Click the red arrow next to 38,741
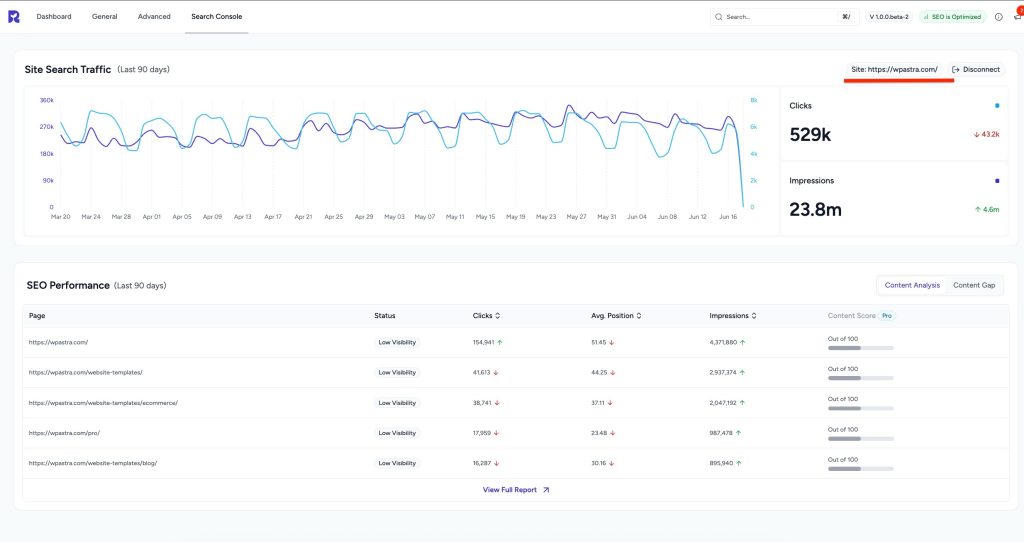 point(497,403)
